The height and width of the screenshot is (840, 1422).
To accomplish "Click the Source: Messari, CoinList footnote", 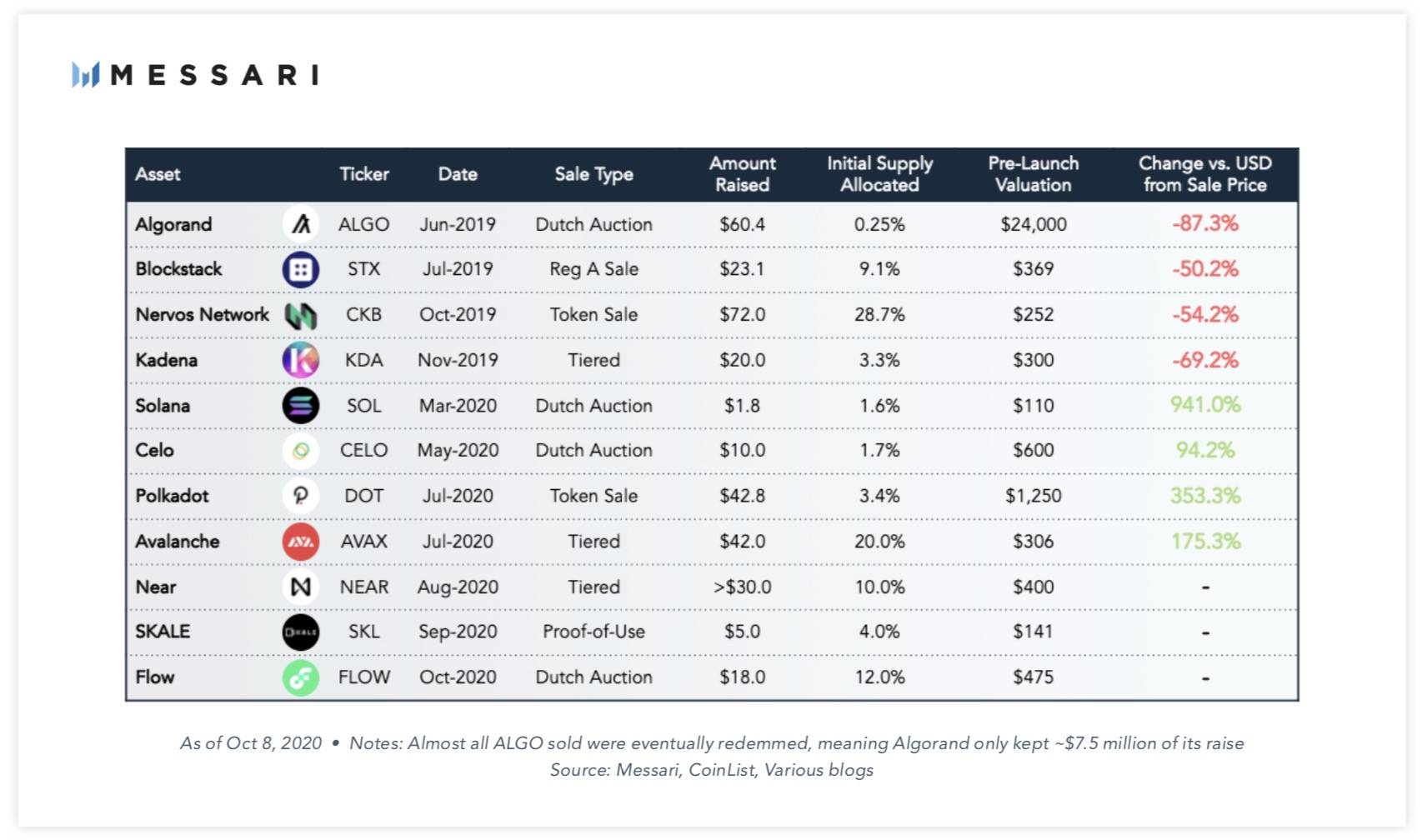I will tap(711, 770).
